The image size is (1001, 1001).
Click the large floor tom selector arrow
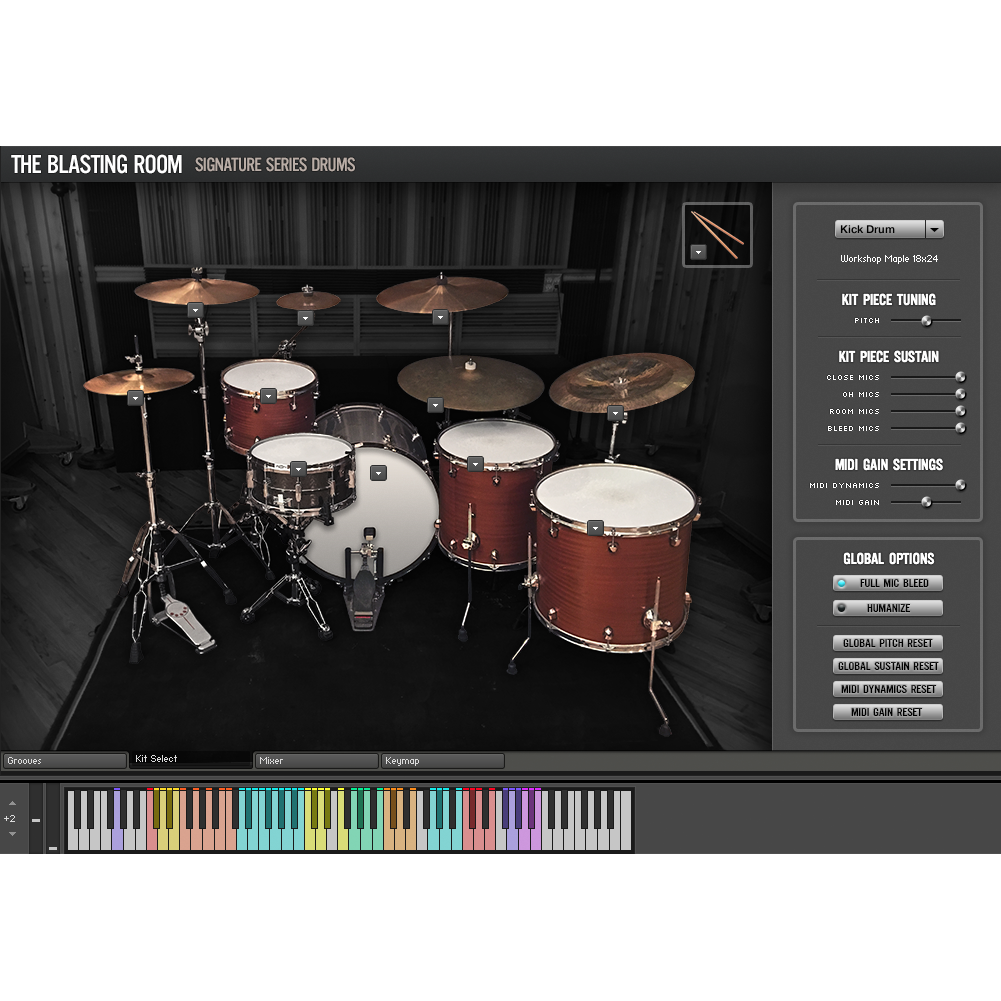(596, 527)
